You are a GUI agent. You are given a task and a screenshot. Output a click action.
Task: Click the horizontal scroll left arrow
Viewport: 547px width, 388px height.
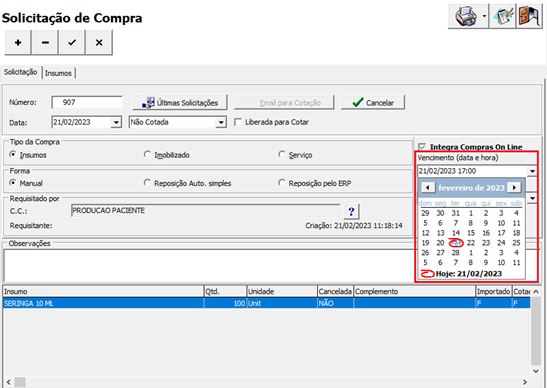pos(8,382)
